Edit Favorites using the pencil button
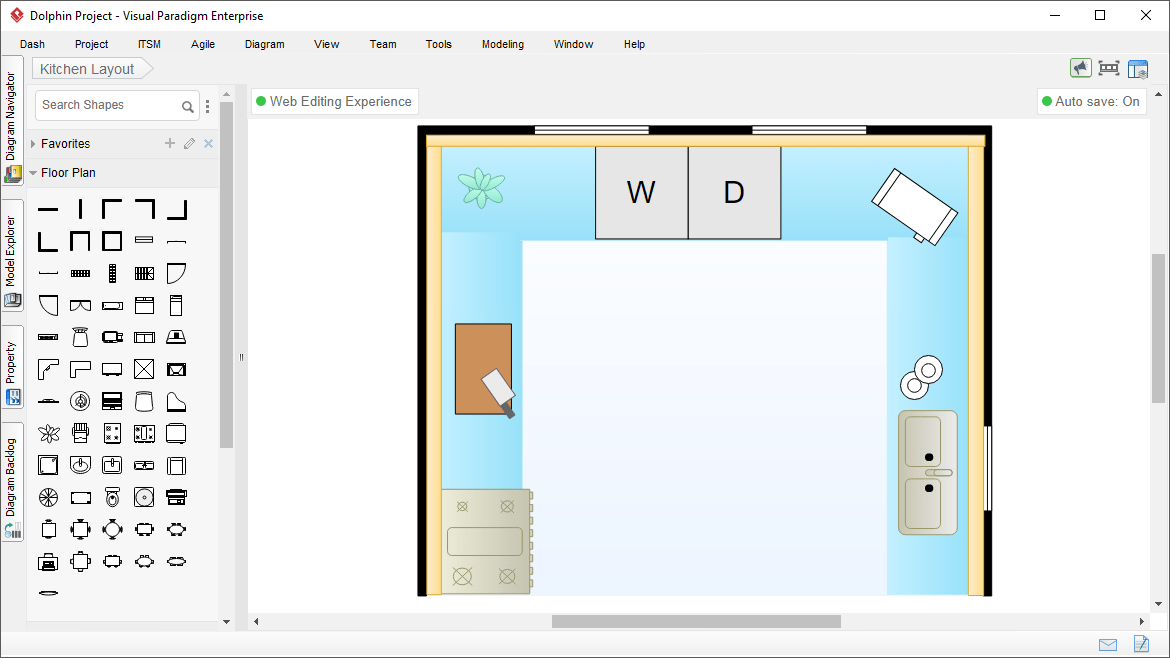Viewport: 1170px width, 658px height. (189, 143)
